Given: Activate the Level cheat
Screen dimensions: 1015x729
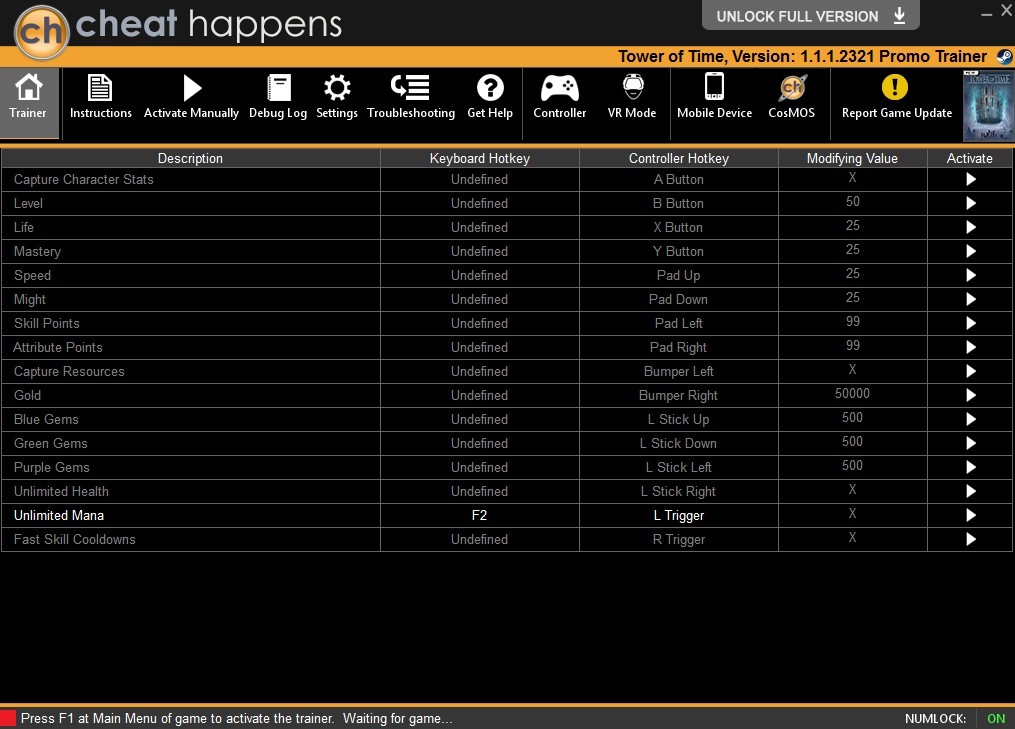Looking at the screenshot, I should click(970, 203).
